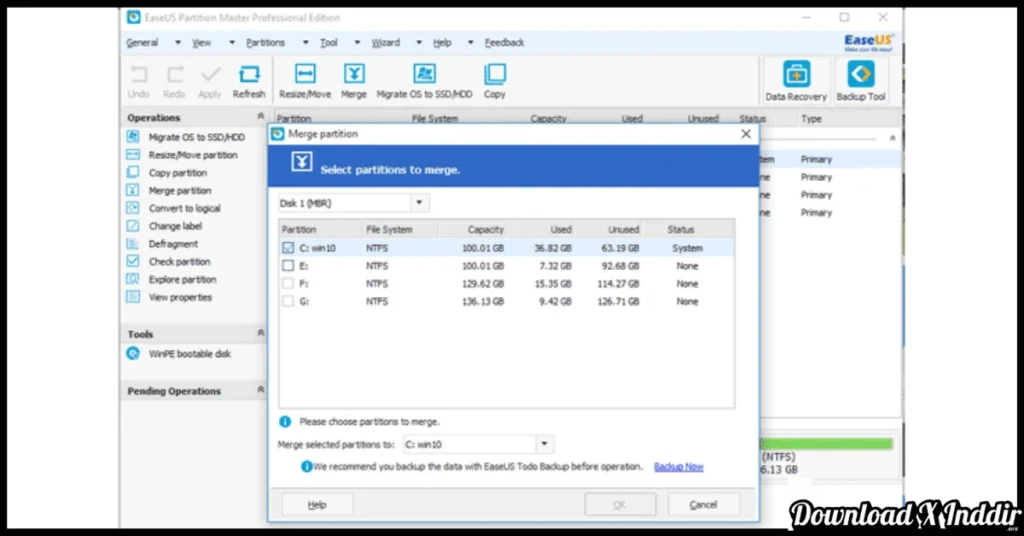The width and height of the screenshot is (1024, 536).
Task: Check the E: partition checkbox
Action: pyautogui.click(x=288, y=266)
